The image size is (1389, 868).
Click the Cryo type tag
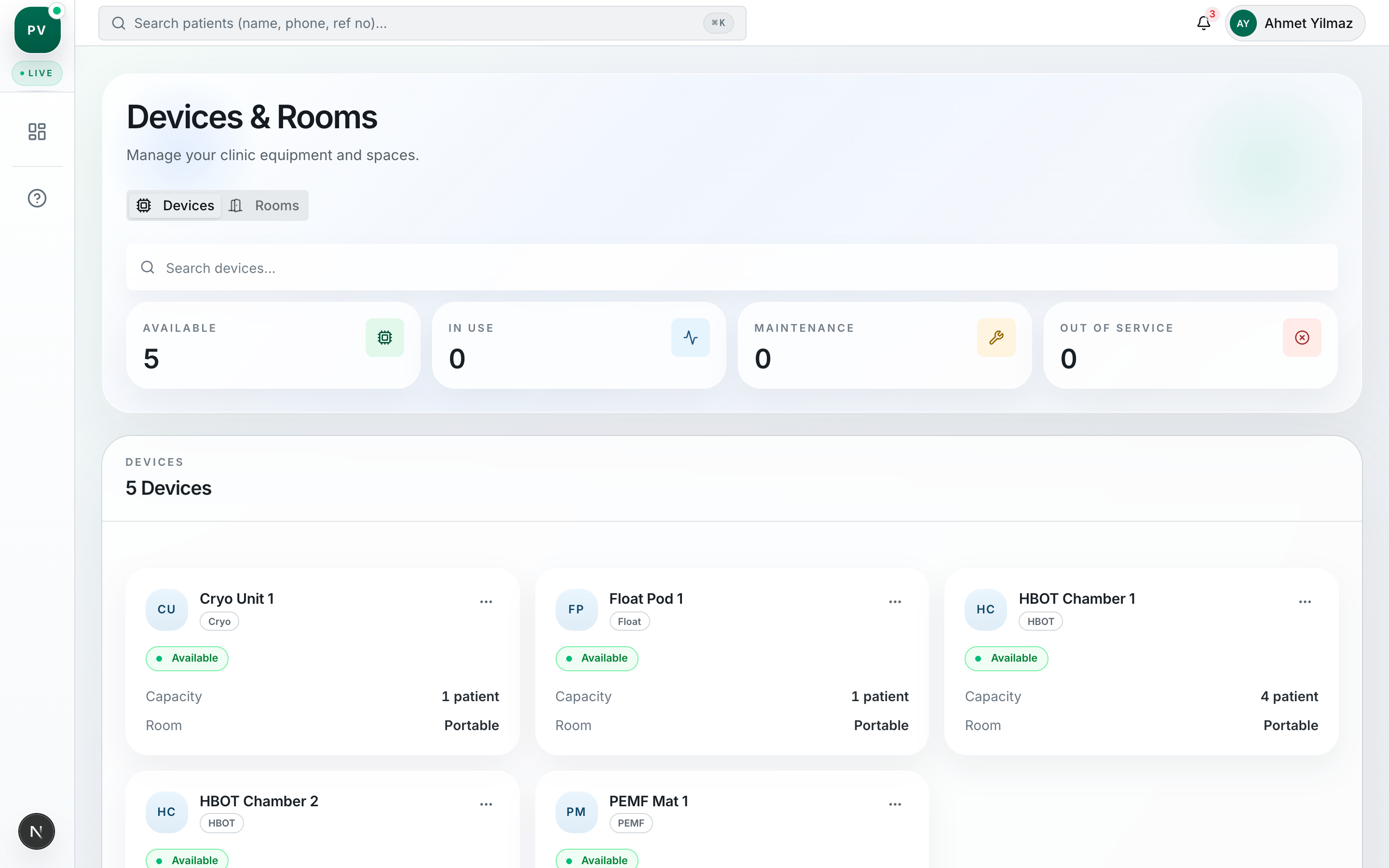[x=219, y=621]
